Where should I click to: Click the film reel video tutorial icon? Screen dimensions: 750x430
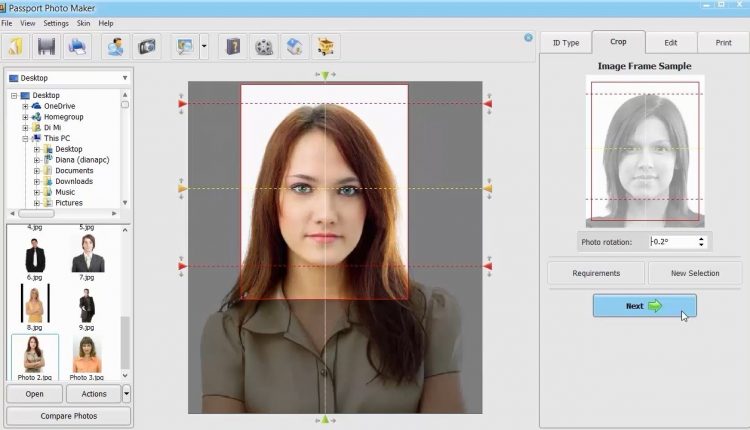(264, 47)
